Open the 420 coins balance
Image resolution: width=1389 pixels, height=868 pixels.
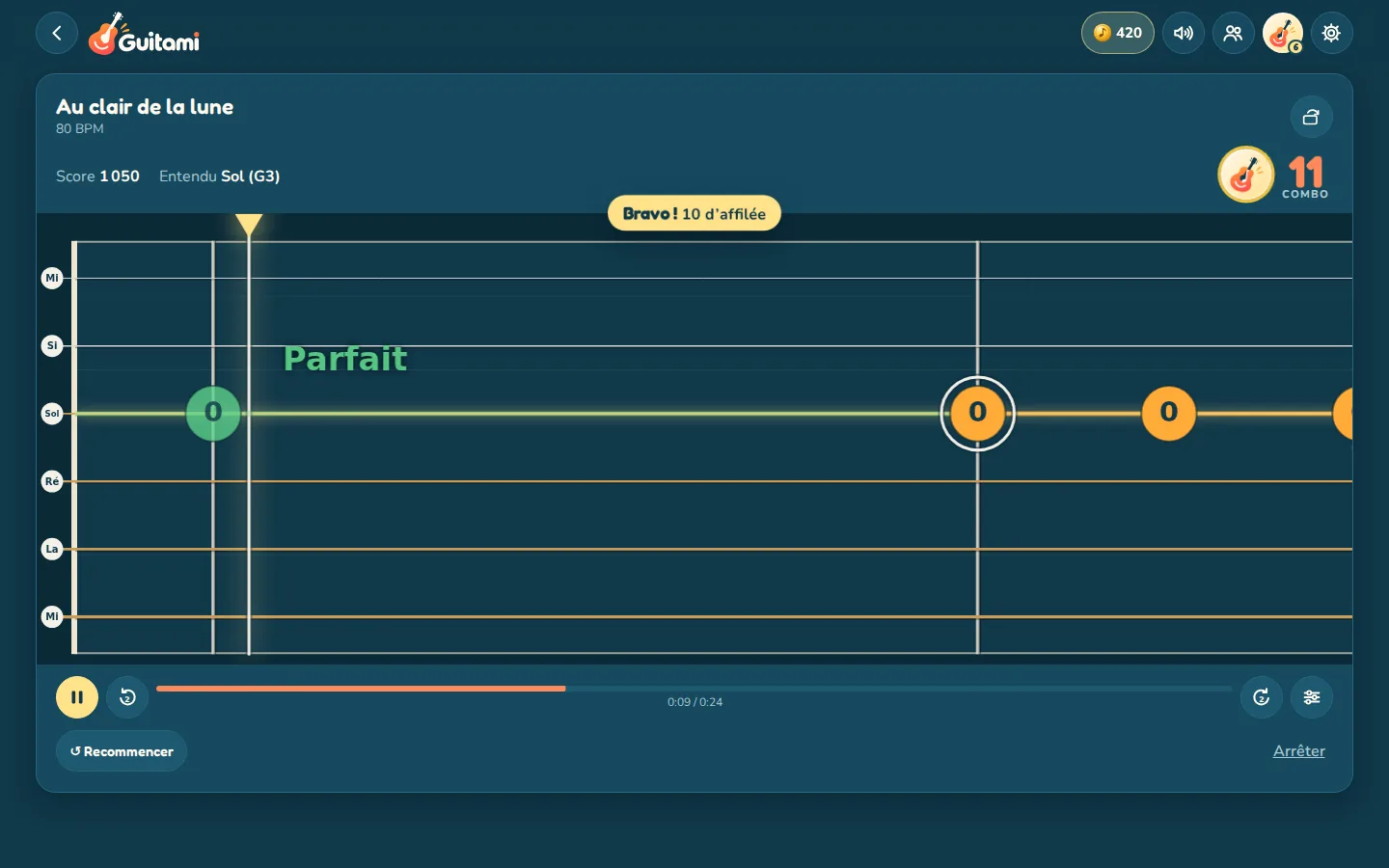1117,33
